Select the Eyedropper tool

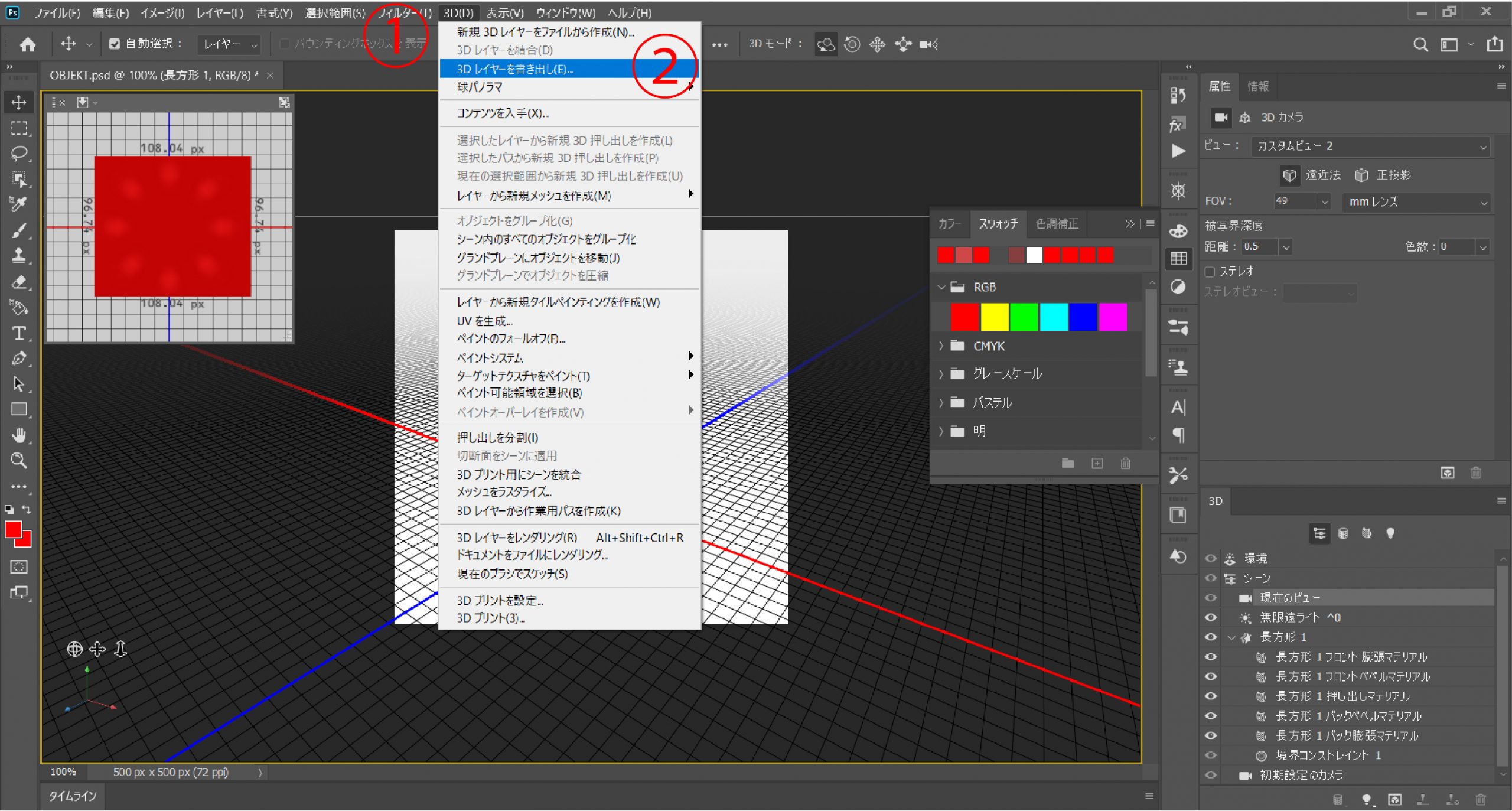pyautogui.click(x=19, y=204)
